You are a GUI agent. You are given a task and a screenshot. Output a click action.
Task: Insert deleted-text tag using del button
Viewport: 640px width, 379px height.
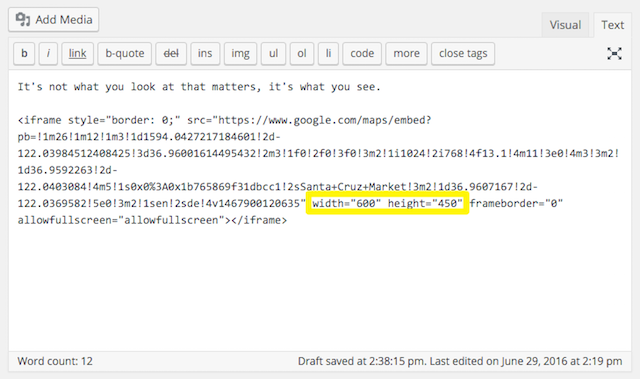[171, 53]
